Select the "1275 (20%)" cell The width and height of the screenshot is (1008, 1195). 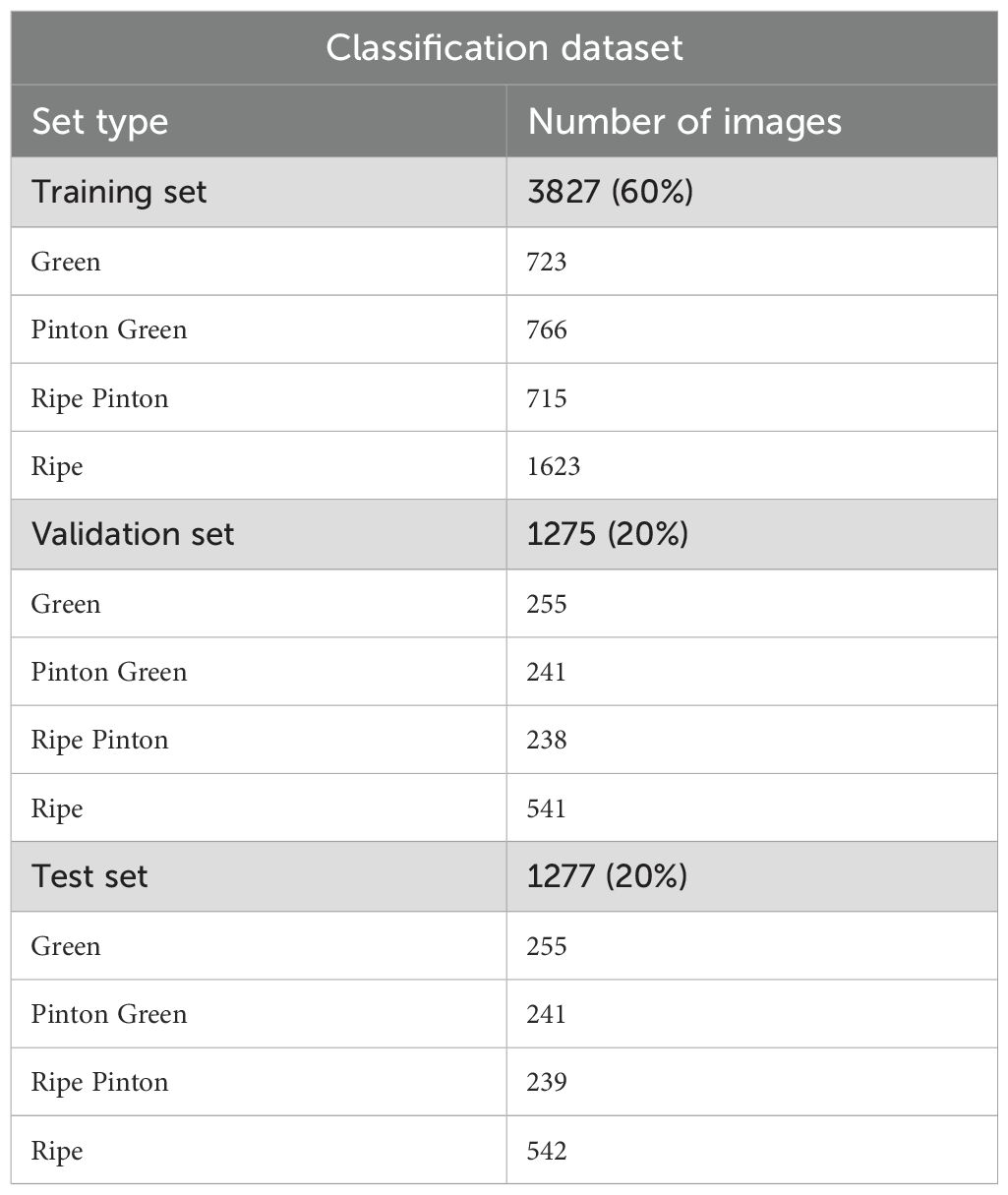[607, 534]
